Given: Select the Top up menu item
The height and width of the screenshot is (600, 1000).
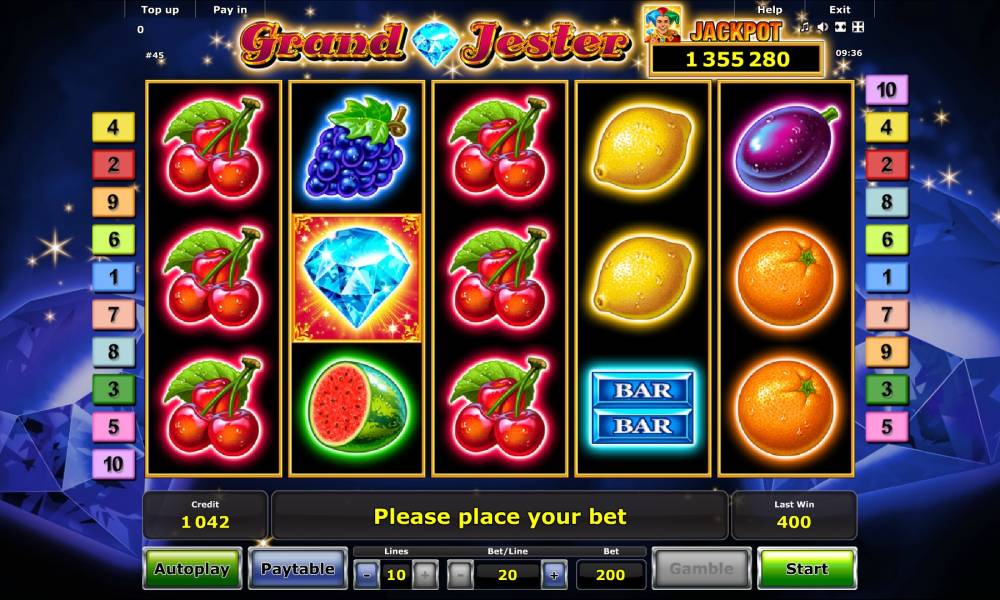Looking at the screenshot, I should point(160,10).
